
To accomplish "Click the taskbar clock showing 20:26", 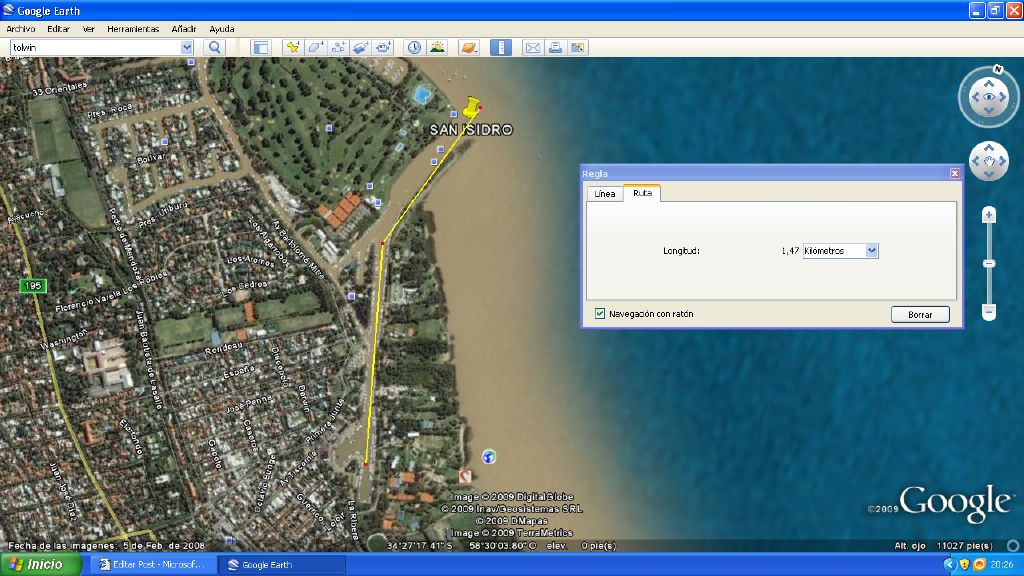I will [x=1002, y=564].
